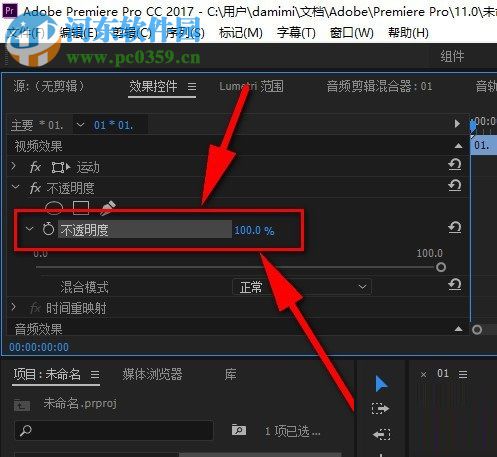Click the 不透明度 slider handle at 100.0
The width and height of the screenshot is (497, 457).
[441, 267]
